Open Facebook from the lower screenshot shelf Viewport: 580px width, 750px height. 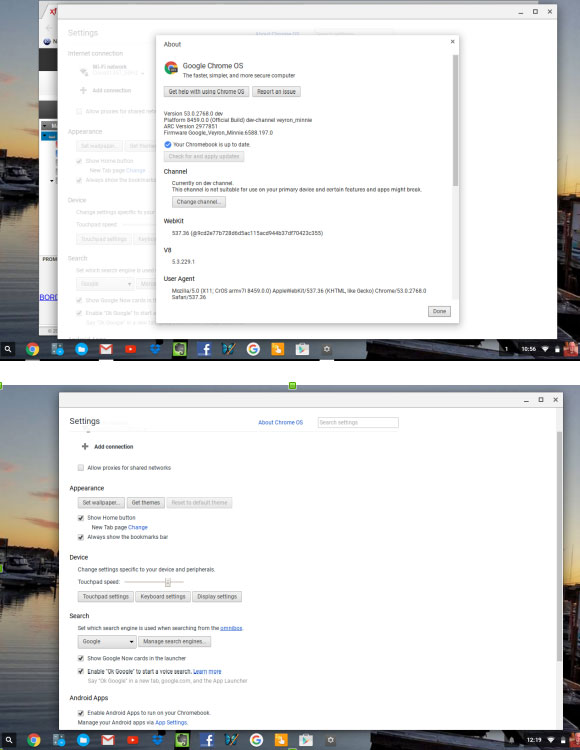click(207, 741)
